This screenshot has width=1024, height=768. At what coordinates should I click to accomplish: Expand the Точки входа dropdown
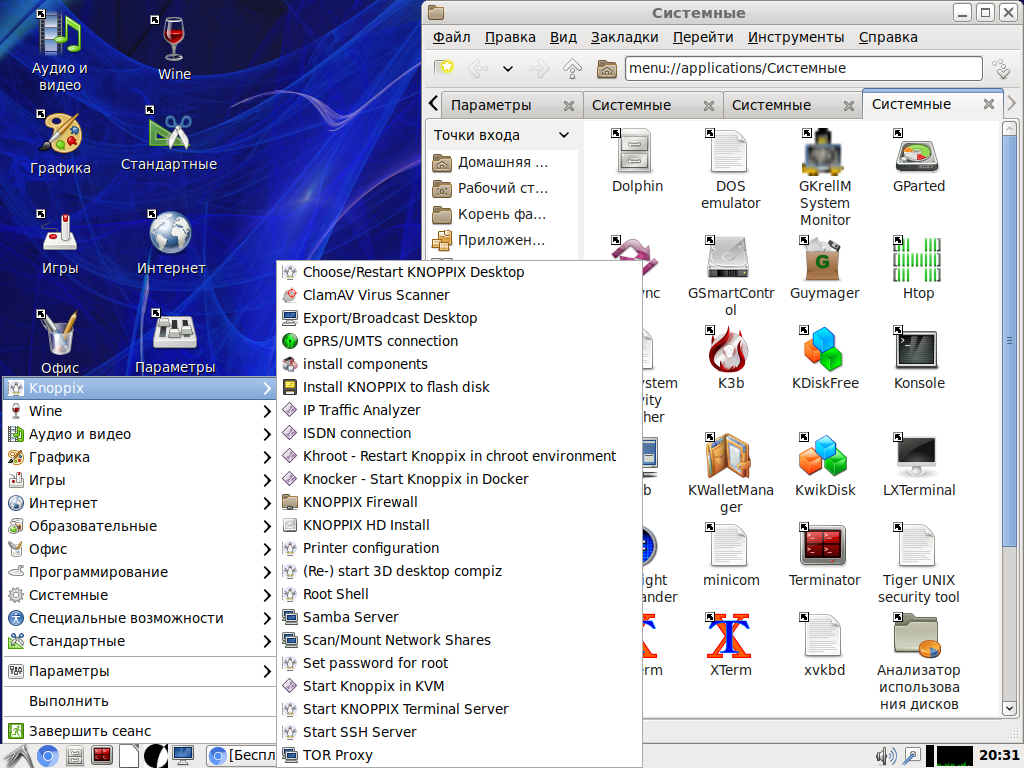[564, 135]
